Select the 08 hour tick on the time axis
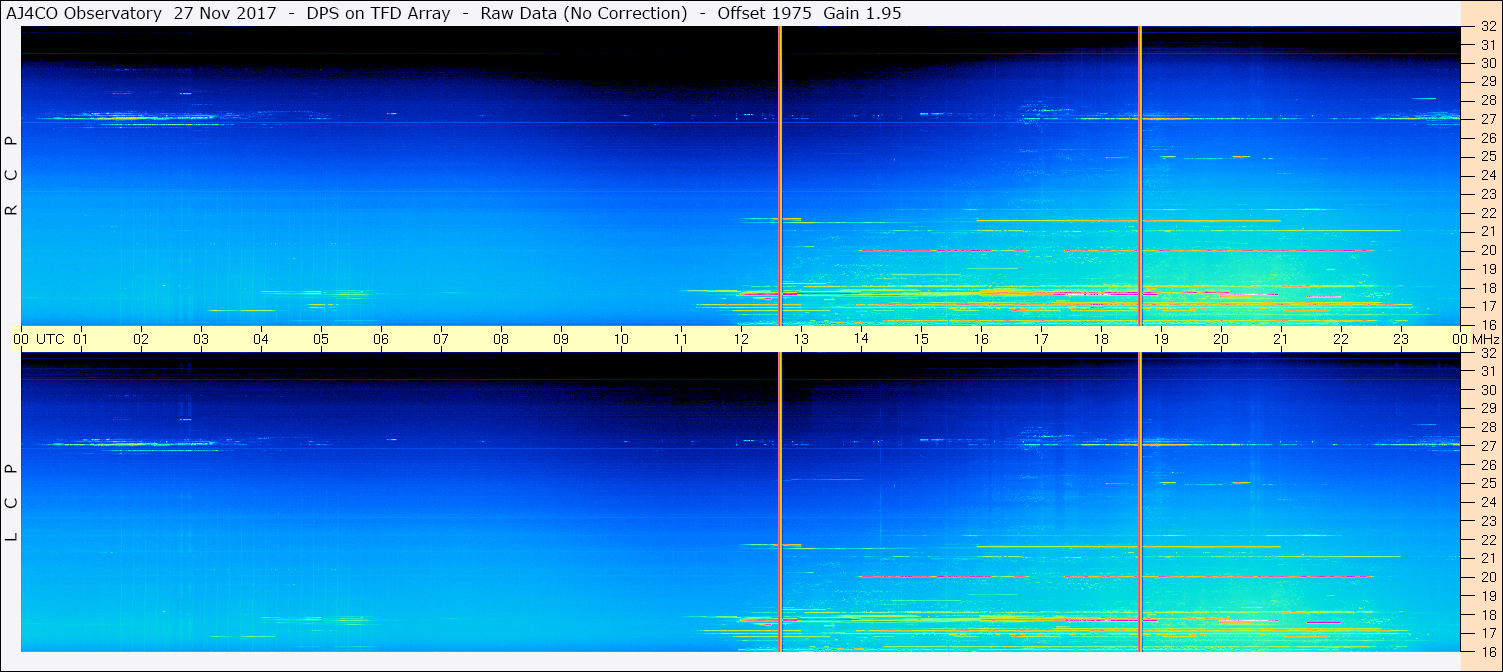1503x672 pixels. point(501,339)
